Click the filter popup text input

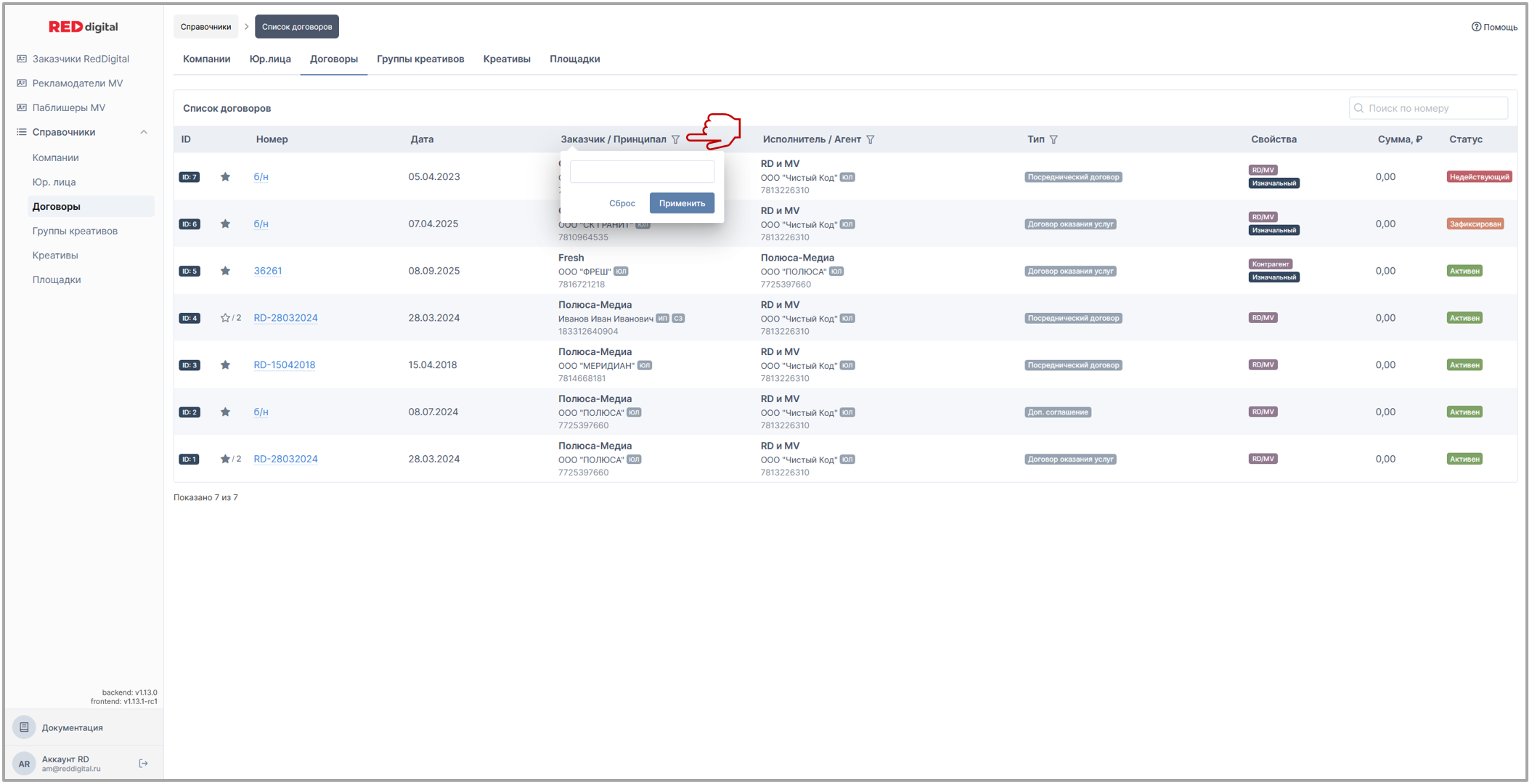tap(641, 172)
